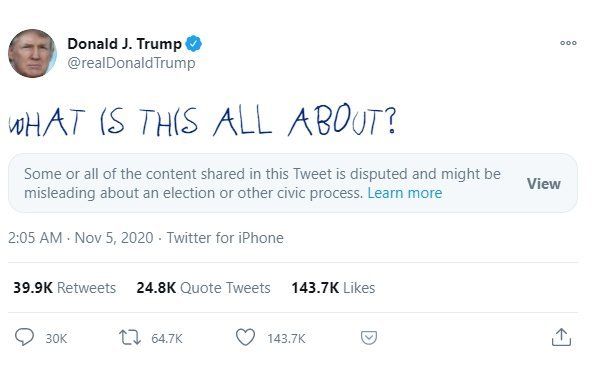The width and height of the screenshot is (598, 366).
Task: Open the Learn more link
Action: pyautogui.click(x=405, y=193)
